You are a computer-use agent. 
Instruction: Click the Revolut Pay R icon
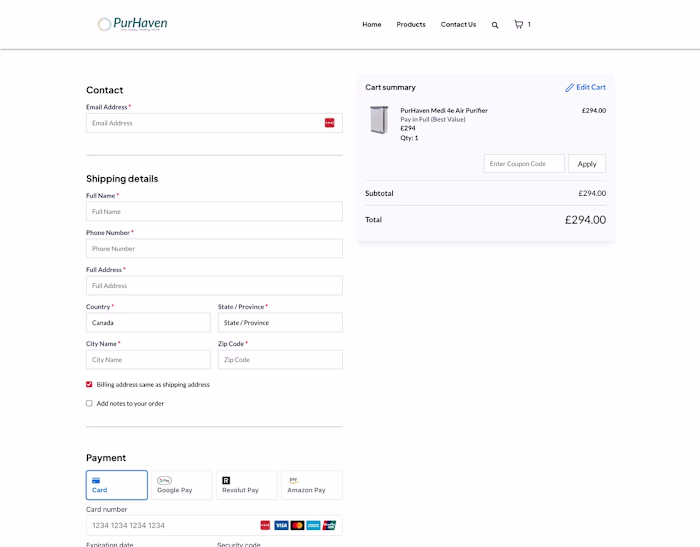(226, 480)
